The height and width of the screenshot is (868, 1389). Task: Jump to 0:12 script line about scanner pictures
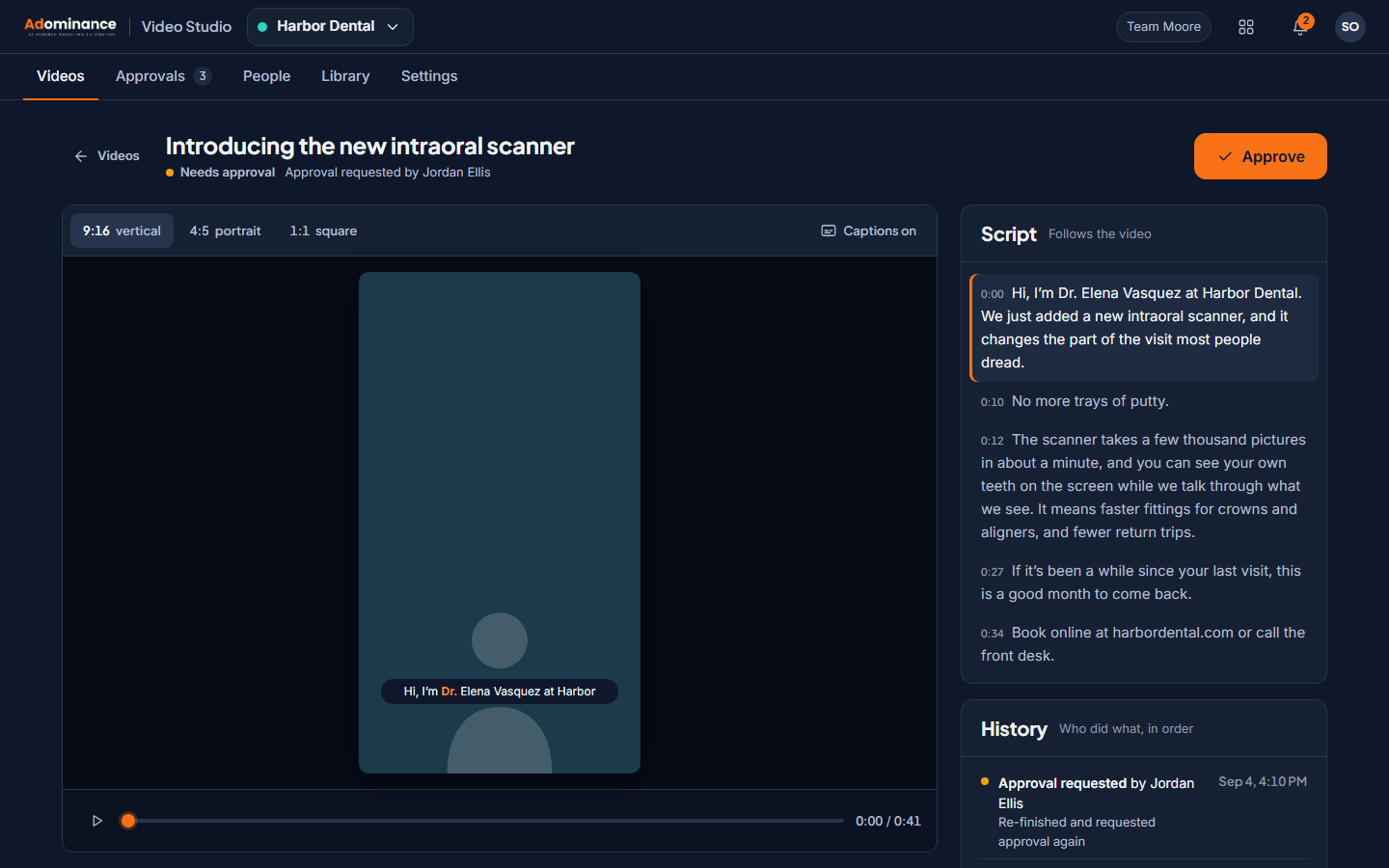(1144, 486)
